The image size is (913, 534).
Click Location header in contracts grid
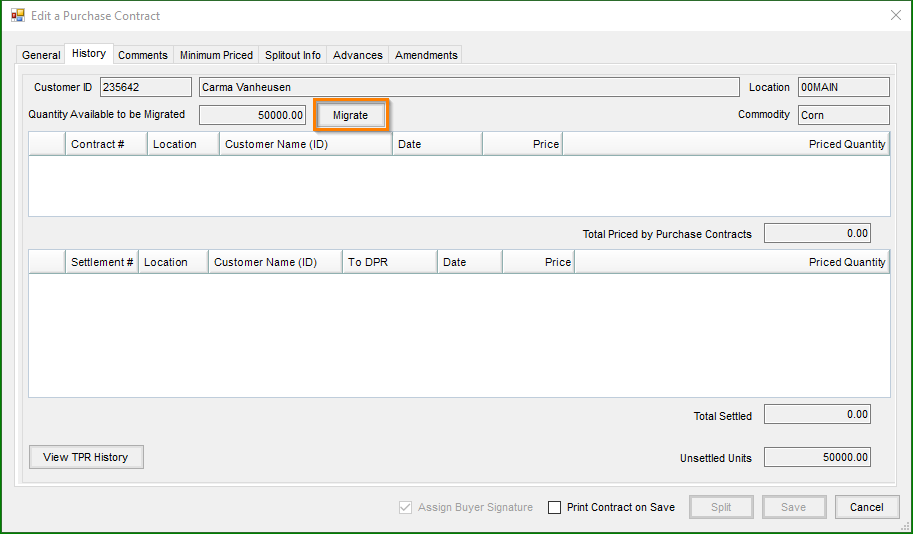pyautogui.click(x=183, y=144)
